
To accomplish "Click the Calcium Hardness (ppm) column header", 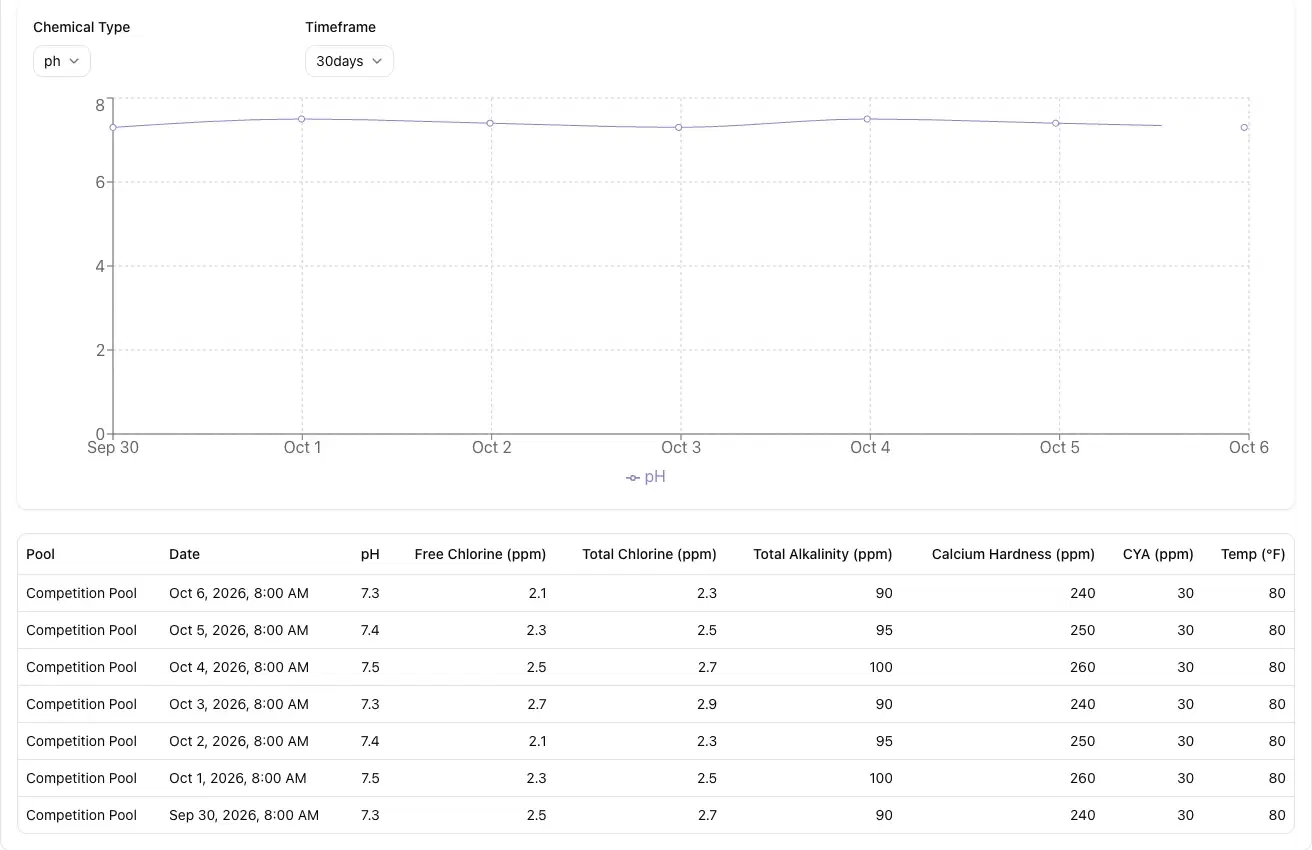I will 1013,554.
